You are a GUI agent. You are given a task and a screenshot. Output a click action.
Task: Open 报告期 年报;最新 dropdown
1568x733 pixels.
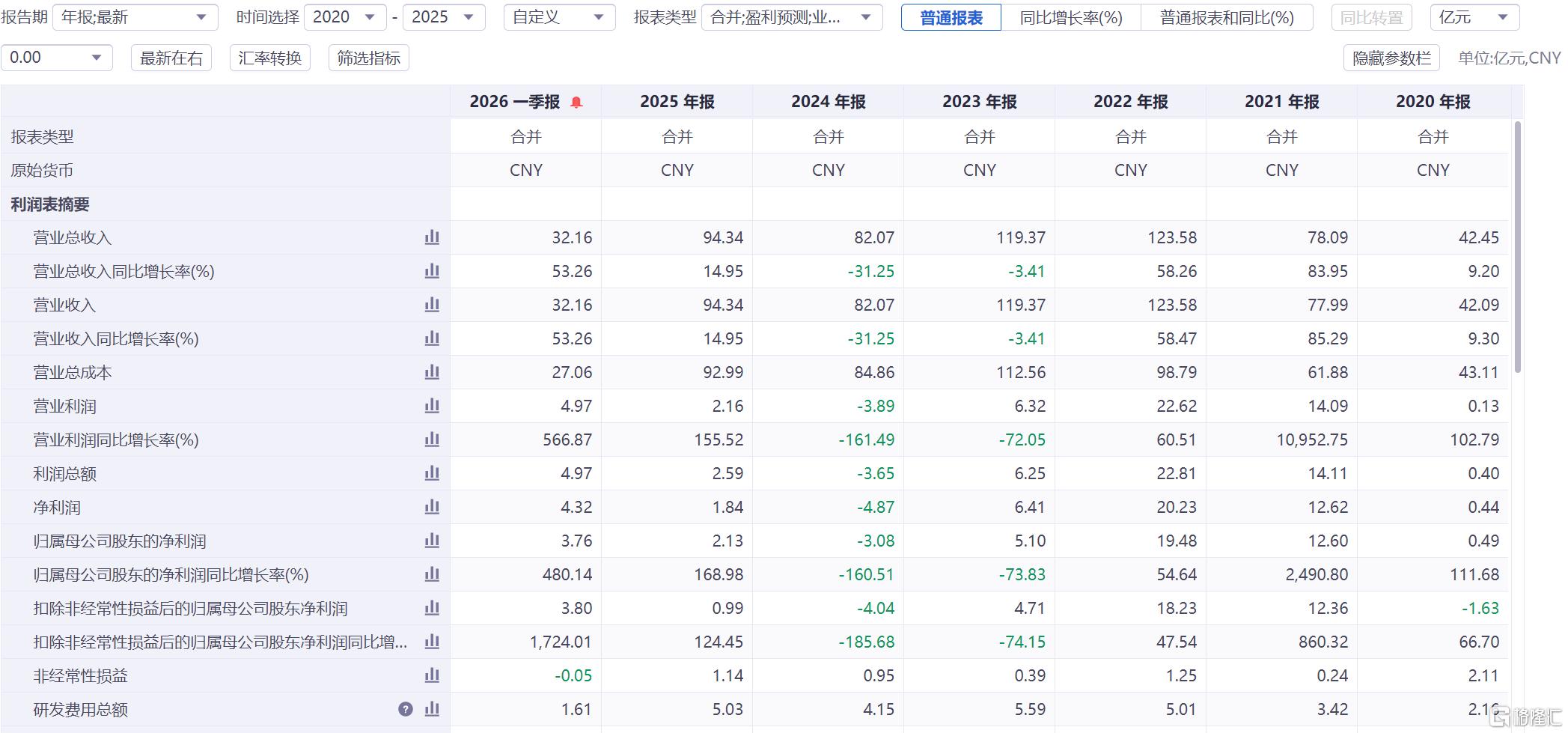[x=135, y=17]
